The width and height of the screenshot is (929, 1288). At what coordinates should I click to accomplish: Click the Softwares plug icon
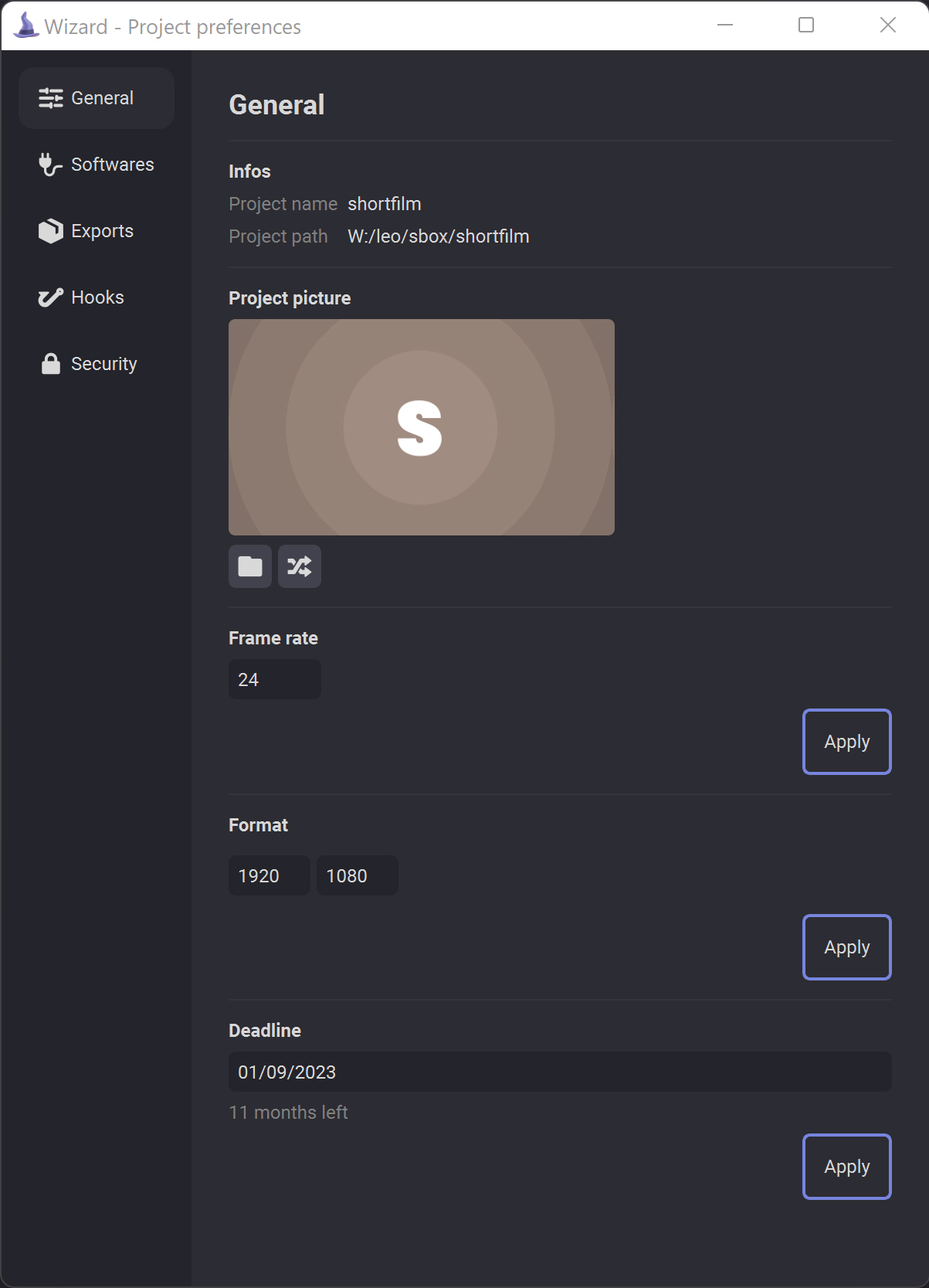point(50,165)
